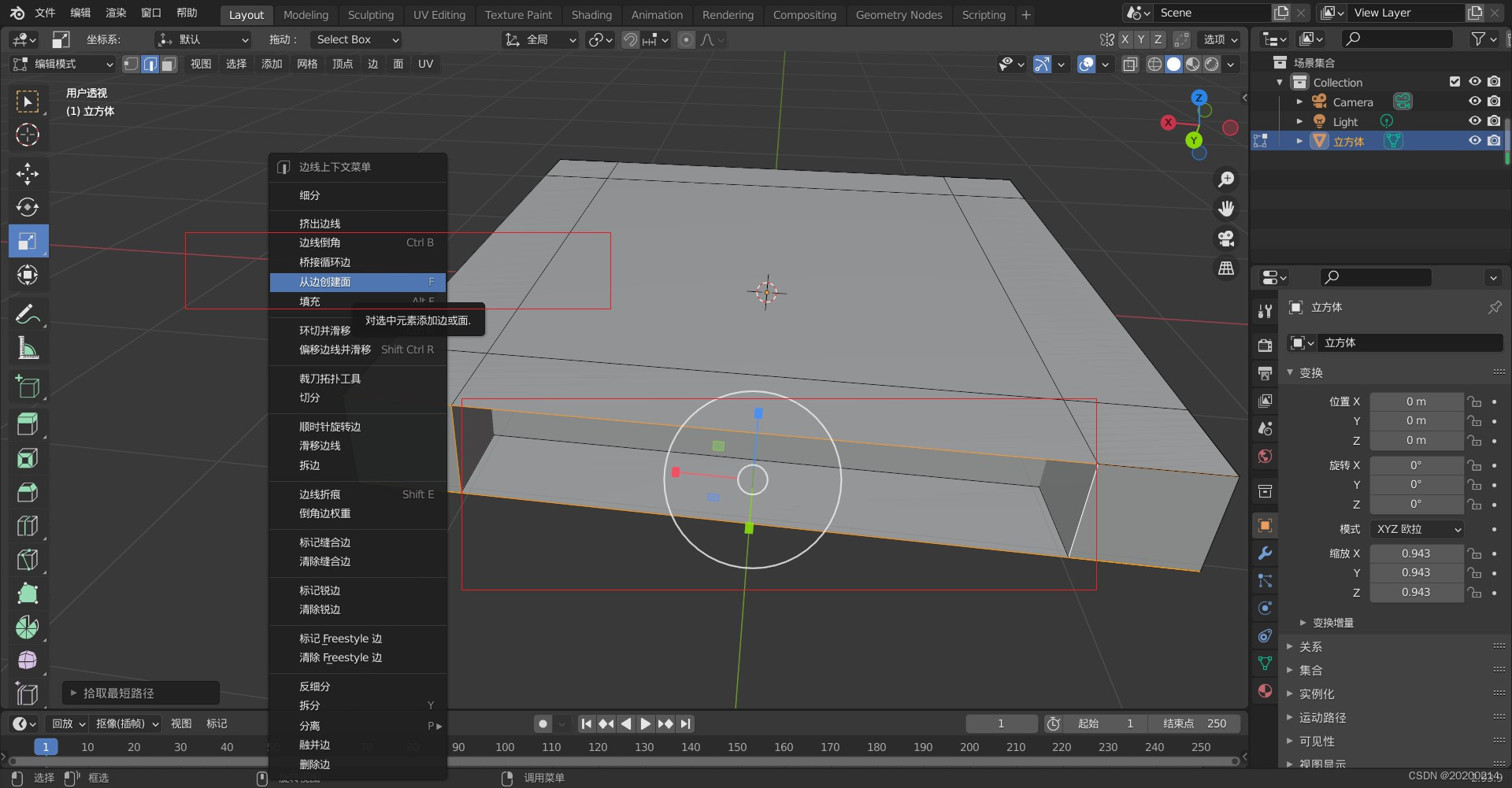Open the Render properties tab

(x=1265, y=346)
